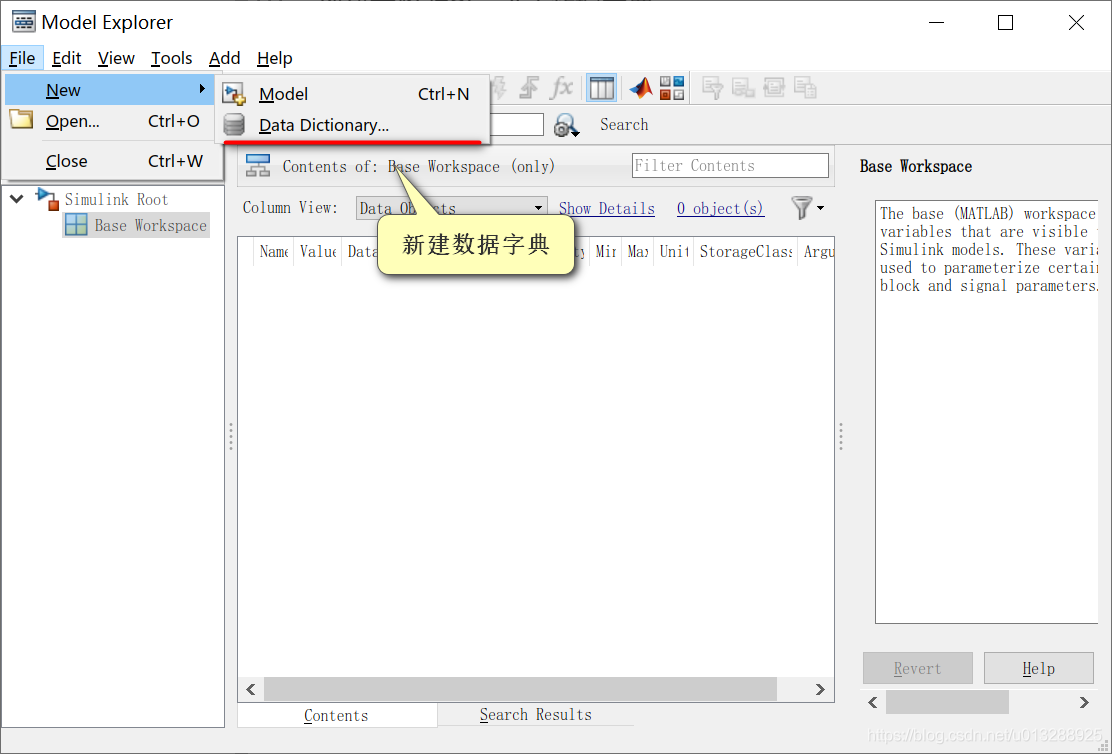Click the MATLAB logo toolbar icon
1112x754 pixels.
pyautogui.click(x=640, y=88)
